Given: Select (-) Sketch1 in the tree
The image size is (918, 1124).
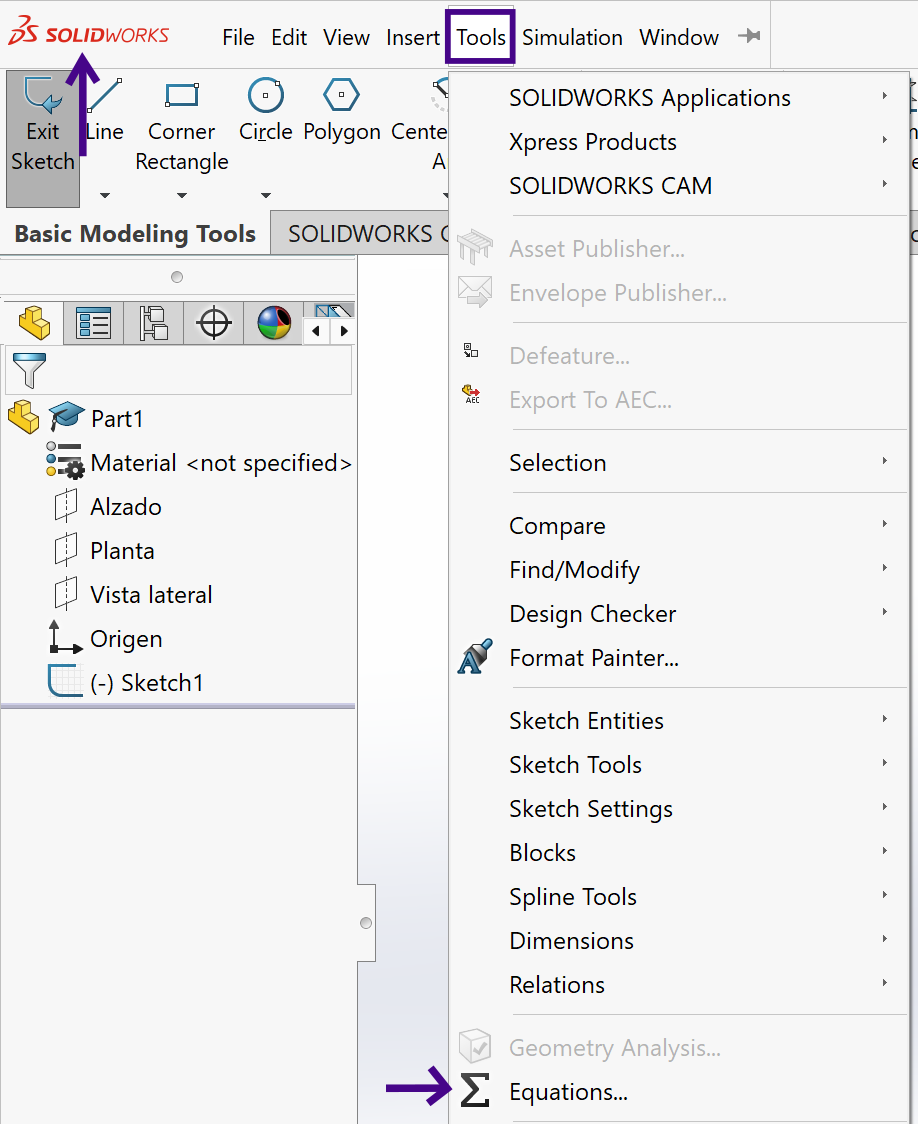Looking at the screenshot, I should [147, 683].
